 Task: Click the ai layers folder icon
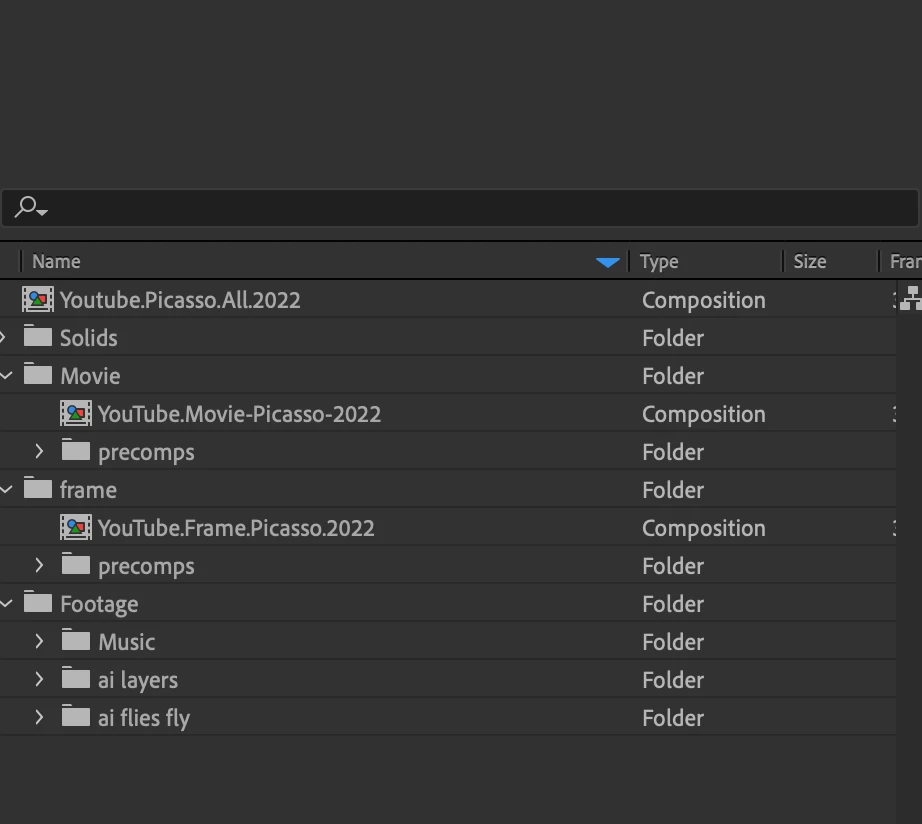[76, 678]
